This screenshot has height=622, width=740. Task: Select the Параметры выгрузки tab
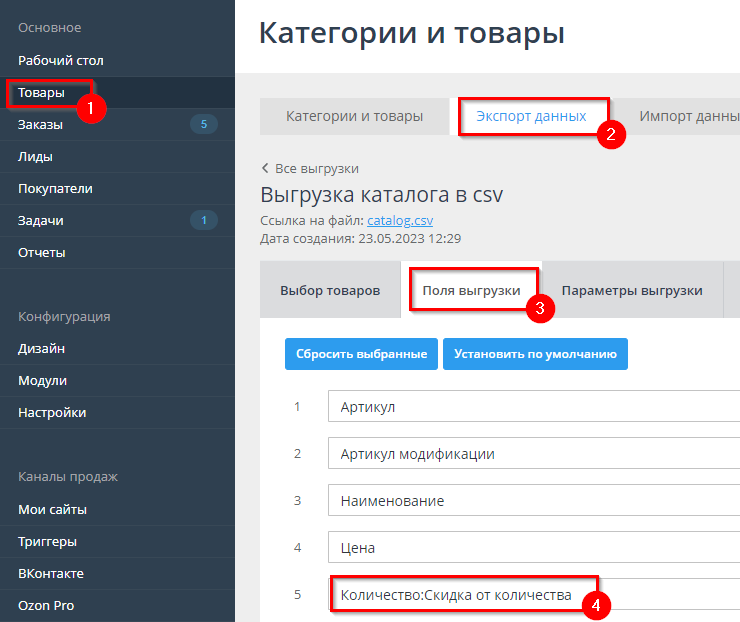[631, 291]
